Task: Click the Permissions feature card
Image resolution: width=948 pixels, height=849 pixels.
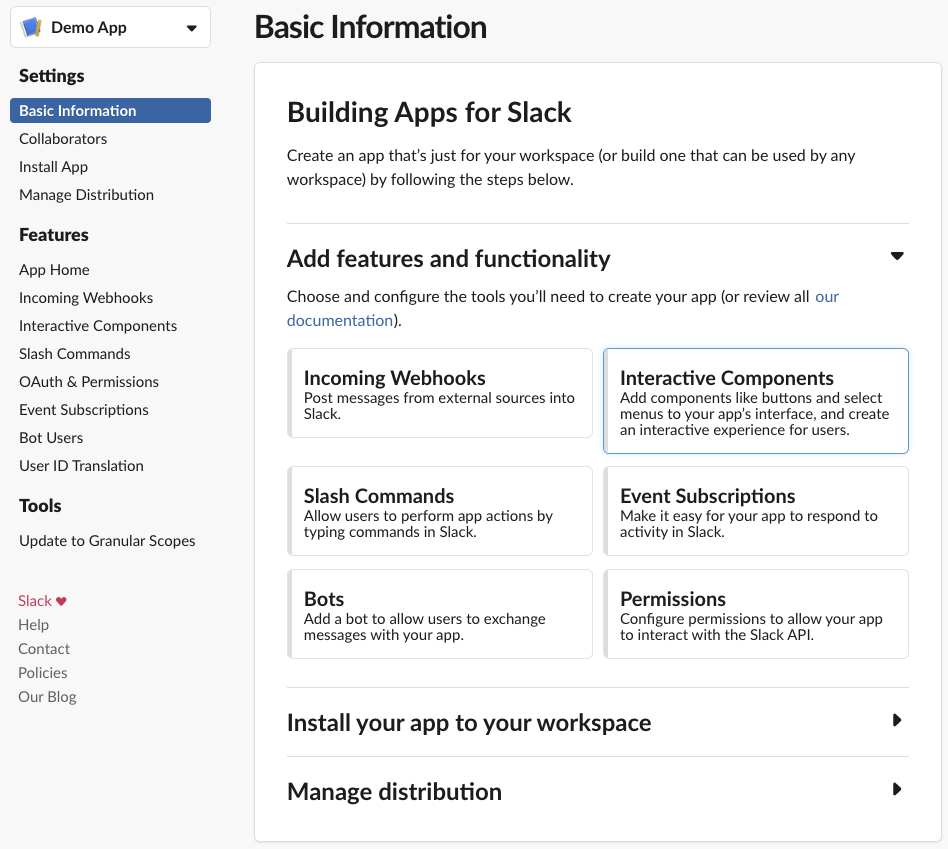Action: (x=756, y=614)
